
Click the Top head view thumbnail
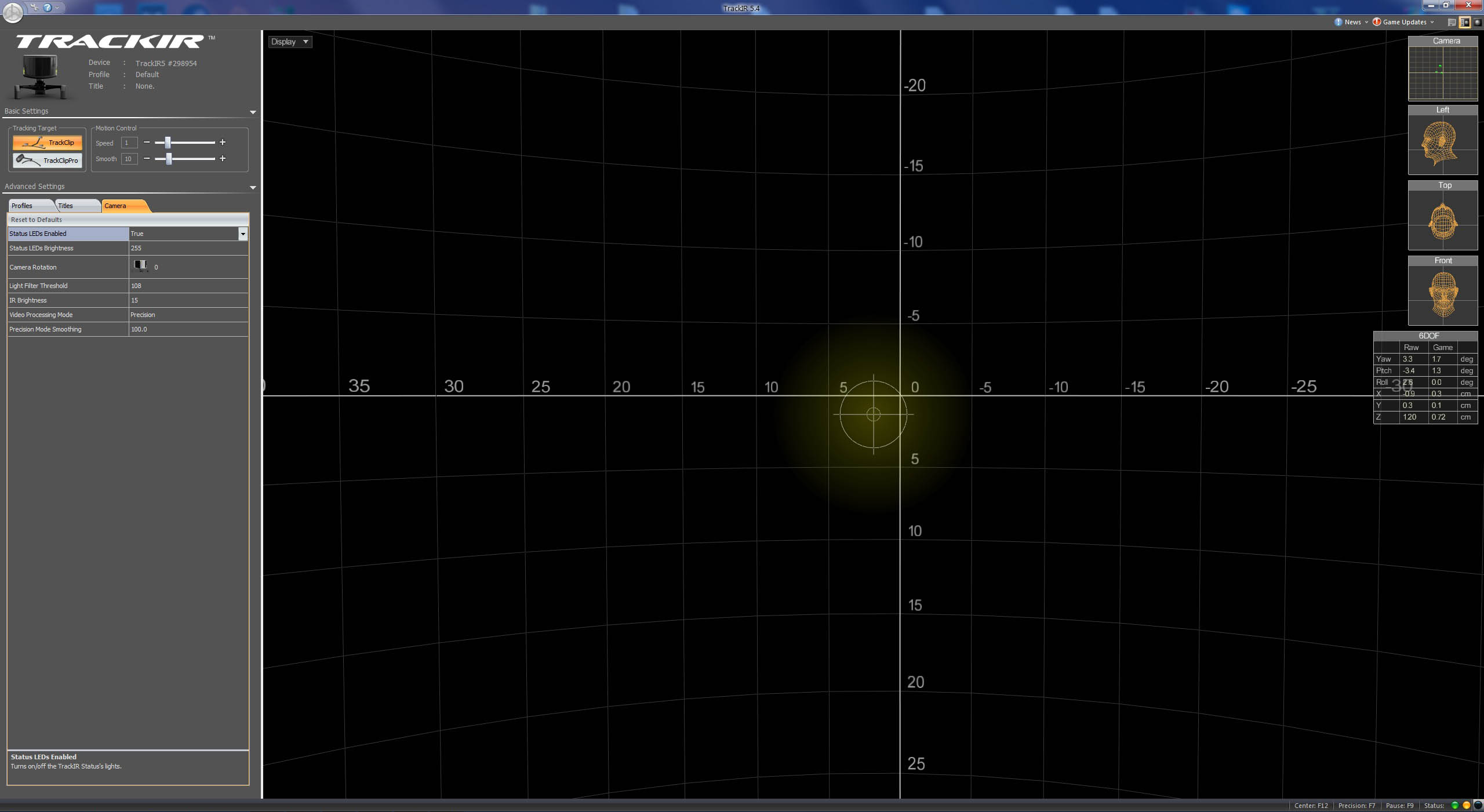click(1443, 220)
